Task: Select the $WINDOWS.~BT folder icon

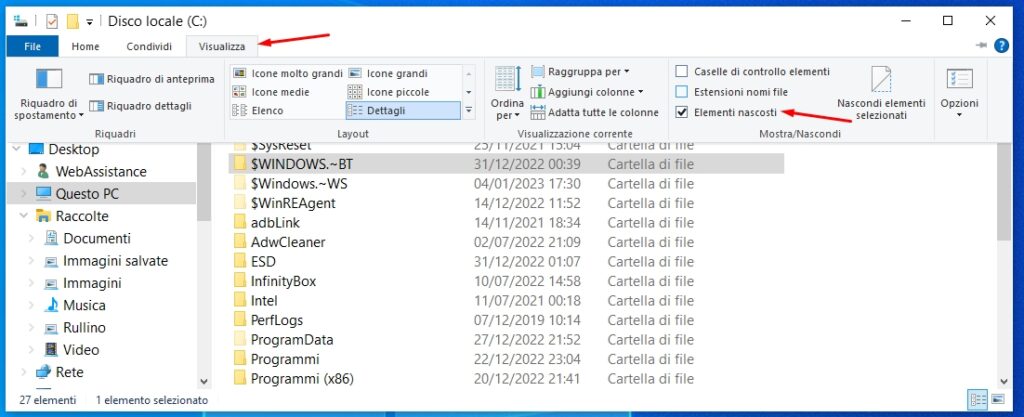Action: [240, 164]
